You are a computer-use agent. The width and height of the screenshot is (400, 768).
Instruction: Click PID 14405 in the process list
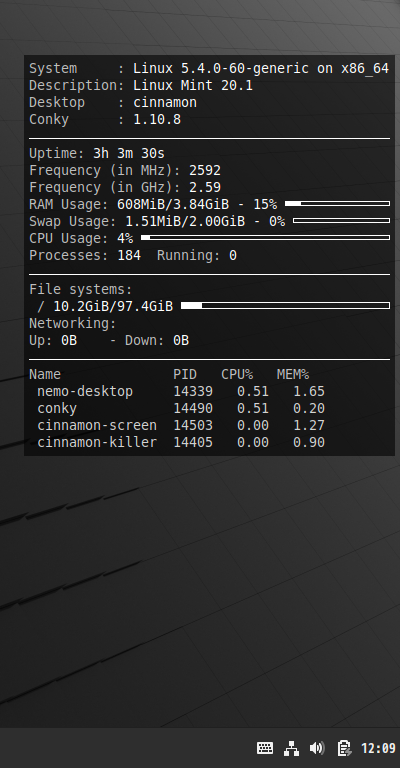(193, 442)
